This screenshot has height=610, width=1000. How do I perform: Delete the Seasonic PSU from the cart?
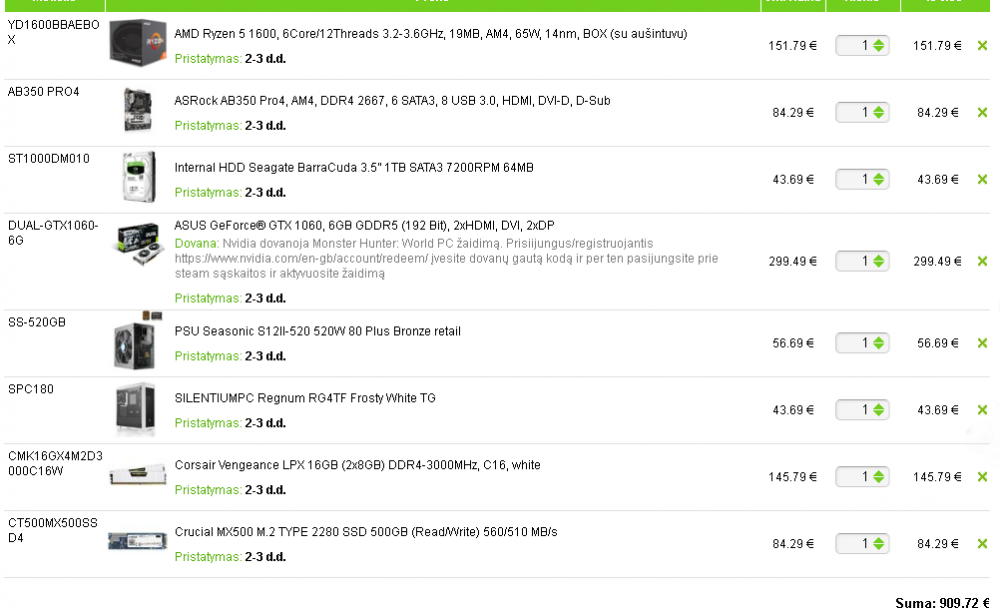click(x=982, y=343)
